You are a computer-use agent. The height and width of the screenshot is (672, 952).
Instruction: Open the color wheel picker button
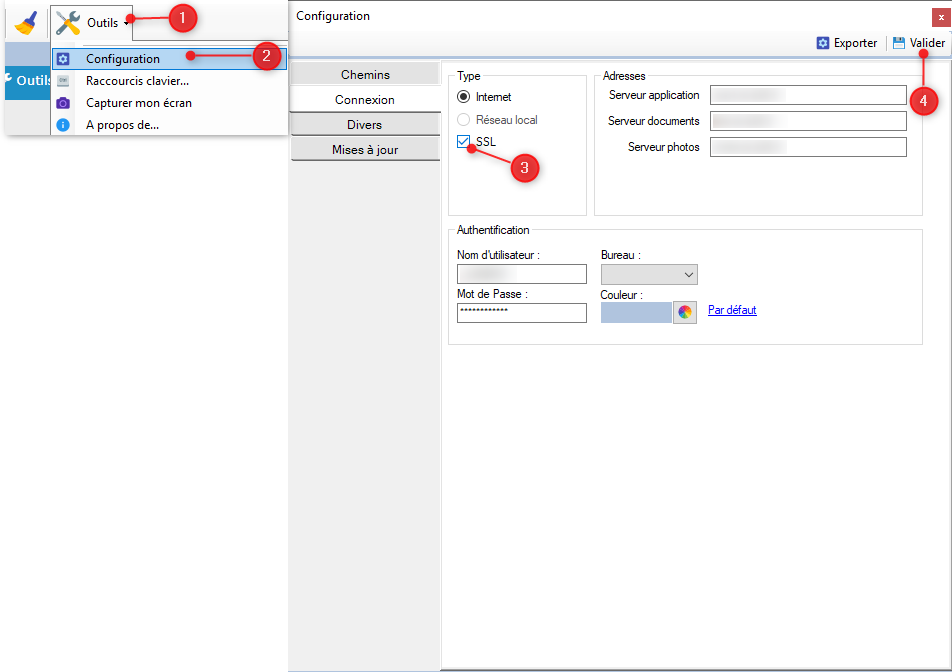coord(685,312)
